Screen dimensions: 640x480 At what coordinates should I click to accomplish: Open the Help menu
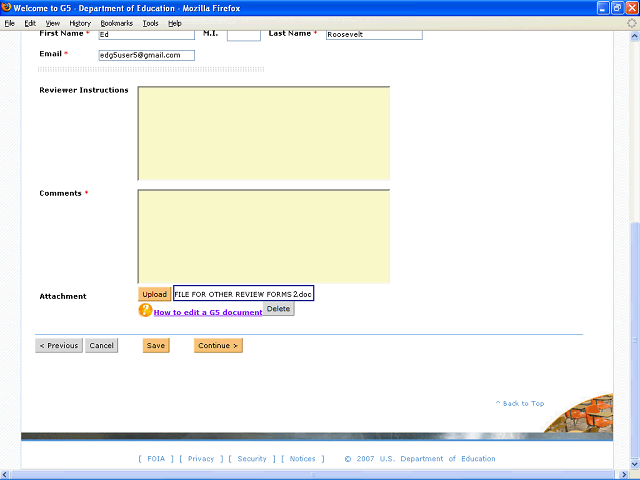[175, 23]
